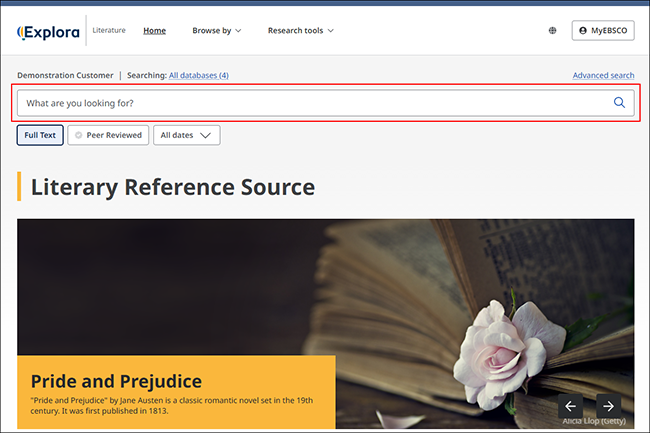This screenshot has height=433, width=650.
Task: Click the Literature label beside the logo
Action: click(109, 30)
